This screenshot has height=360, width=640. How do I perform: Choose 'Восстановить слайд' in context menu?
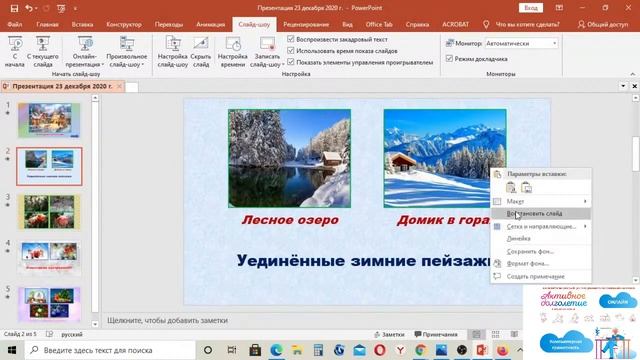coord(541,213)
